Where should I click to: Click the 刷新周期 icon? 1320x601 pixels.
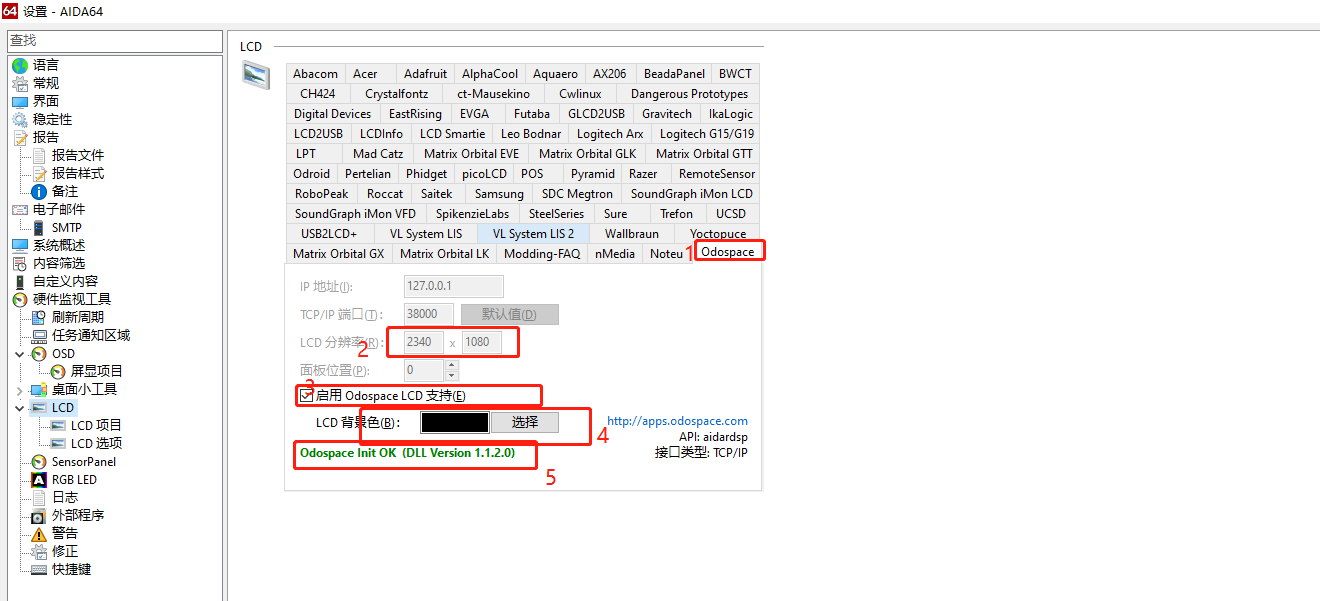pos(39,317)
